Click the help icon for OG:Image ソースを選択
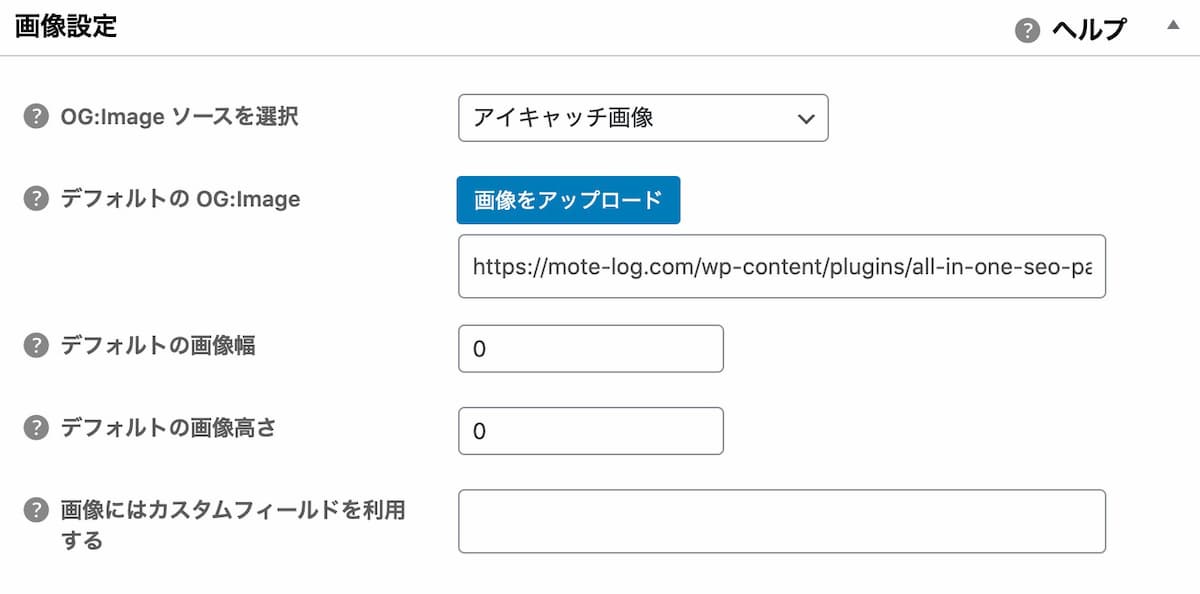This screenshot has width=1200, height=594. [36, 117]
